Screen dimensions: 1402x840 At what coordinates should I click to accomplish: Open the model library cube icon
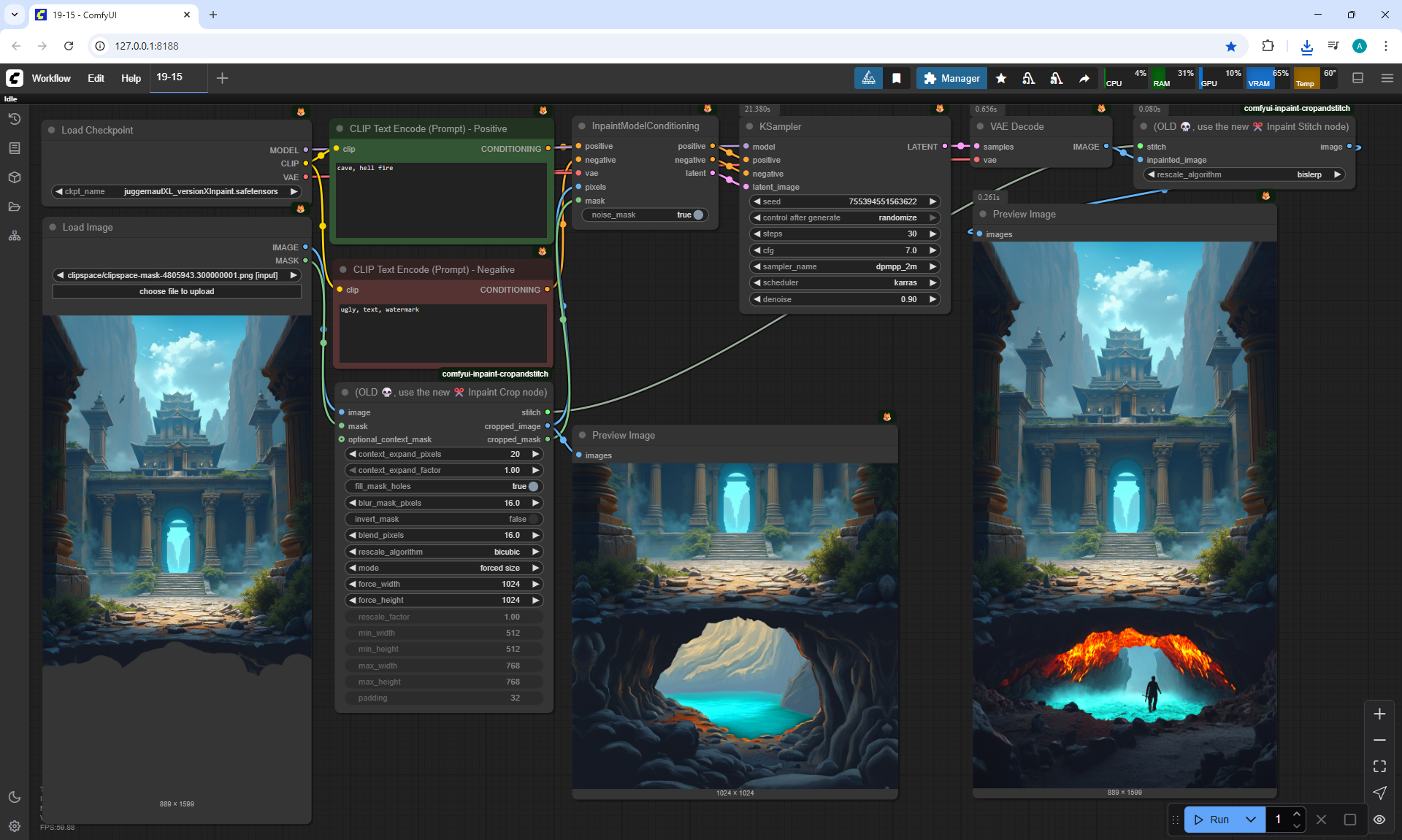(x=15, y=177)
